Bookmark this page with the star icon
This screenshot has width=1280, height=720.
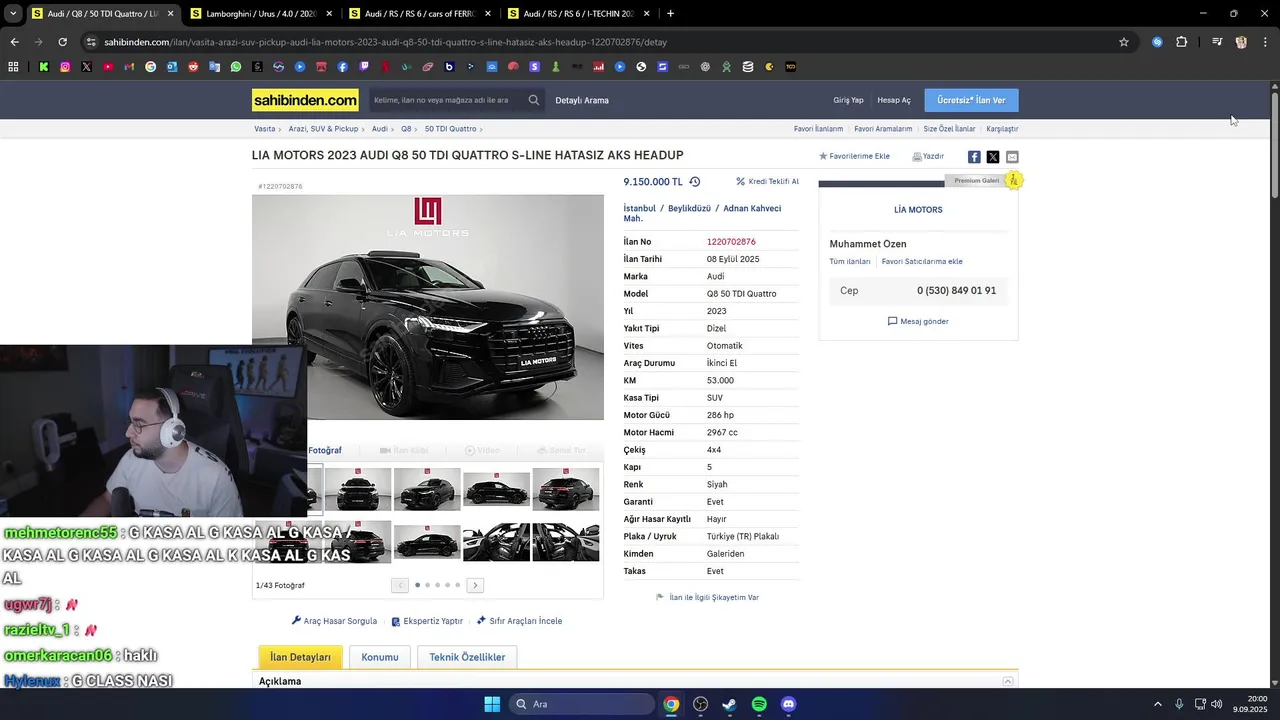pyautogui.click(x=1124, y=42)
